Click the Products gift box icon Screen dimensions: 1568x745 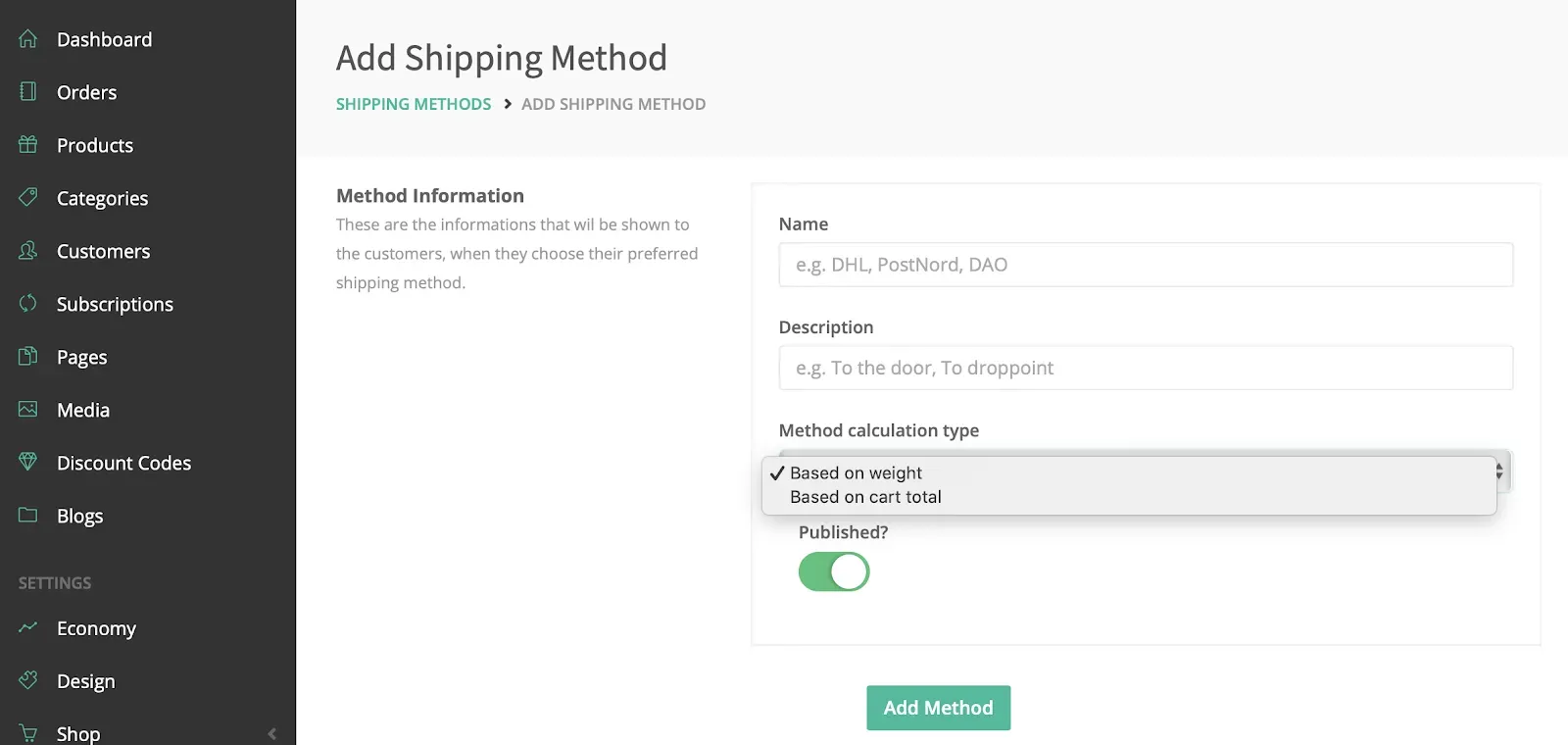tap(27, 145)
